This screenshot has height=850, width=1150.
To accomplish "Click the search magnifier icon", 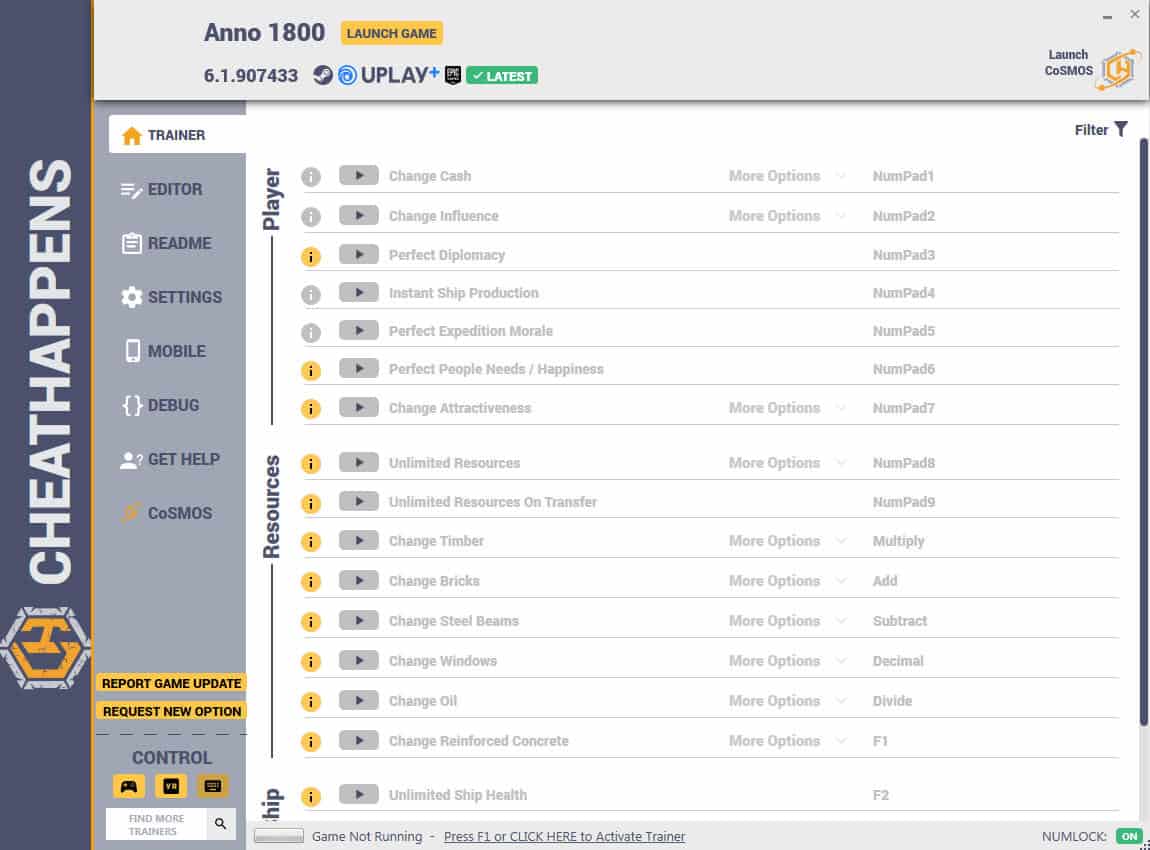I will [x=220, y=824].
